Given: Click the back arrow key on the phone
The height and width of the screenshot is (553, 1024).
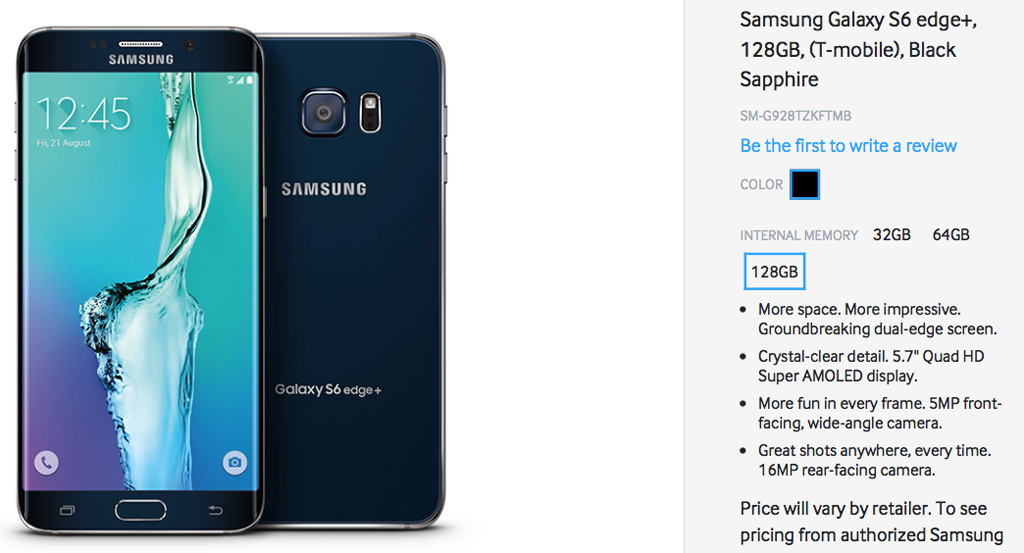Looking at the screenshot, I should 216,510.
